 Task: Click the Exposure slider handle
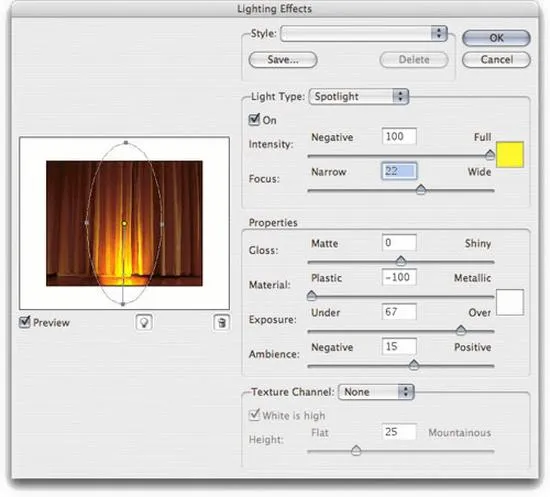[461, 330]
